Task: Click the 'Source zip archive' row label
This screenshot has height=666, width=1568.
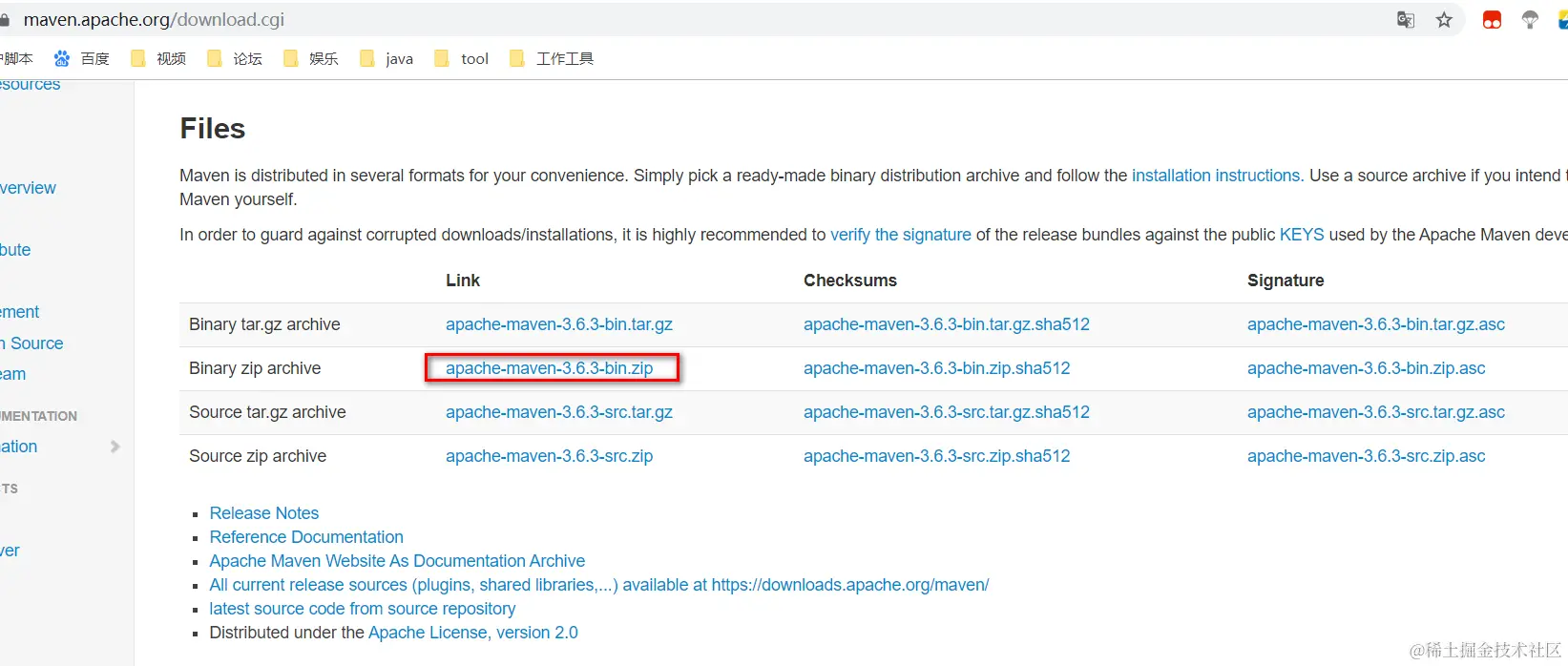Action: (x=258, y=456)
